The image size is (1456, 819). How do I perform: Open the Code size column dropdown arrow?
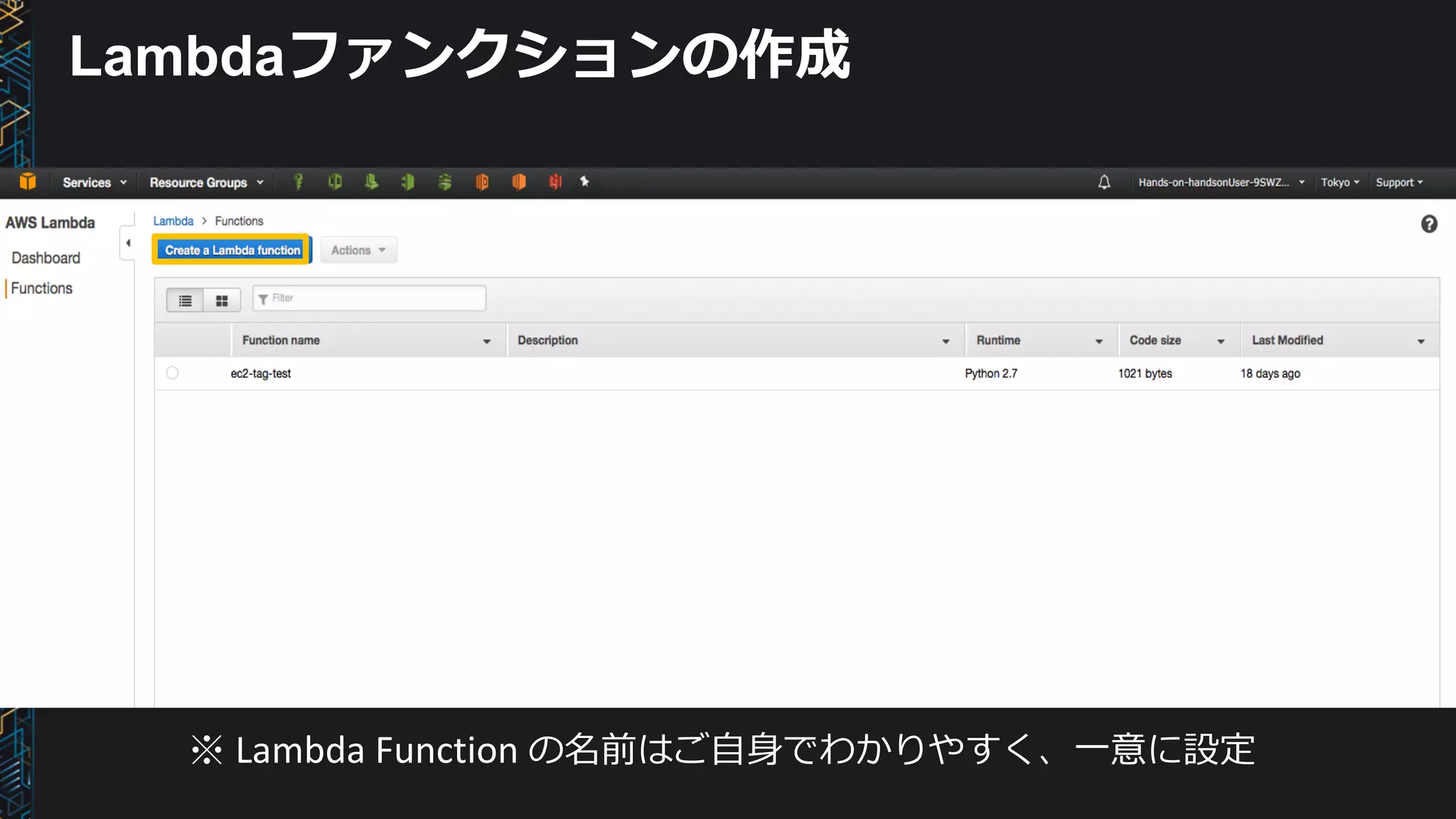(x=1221, y=342)
